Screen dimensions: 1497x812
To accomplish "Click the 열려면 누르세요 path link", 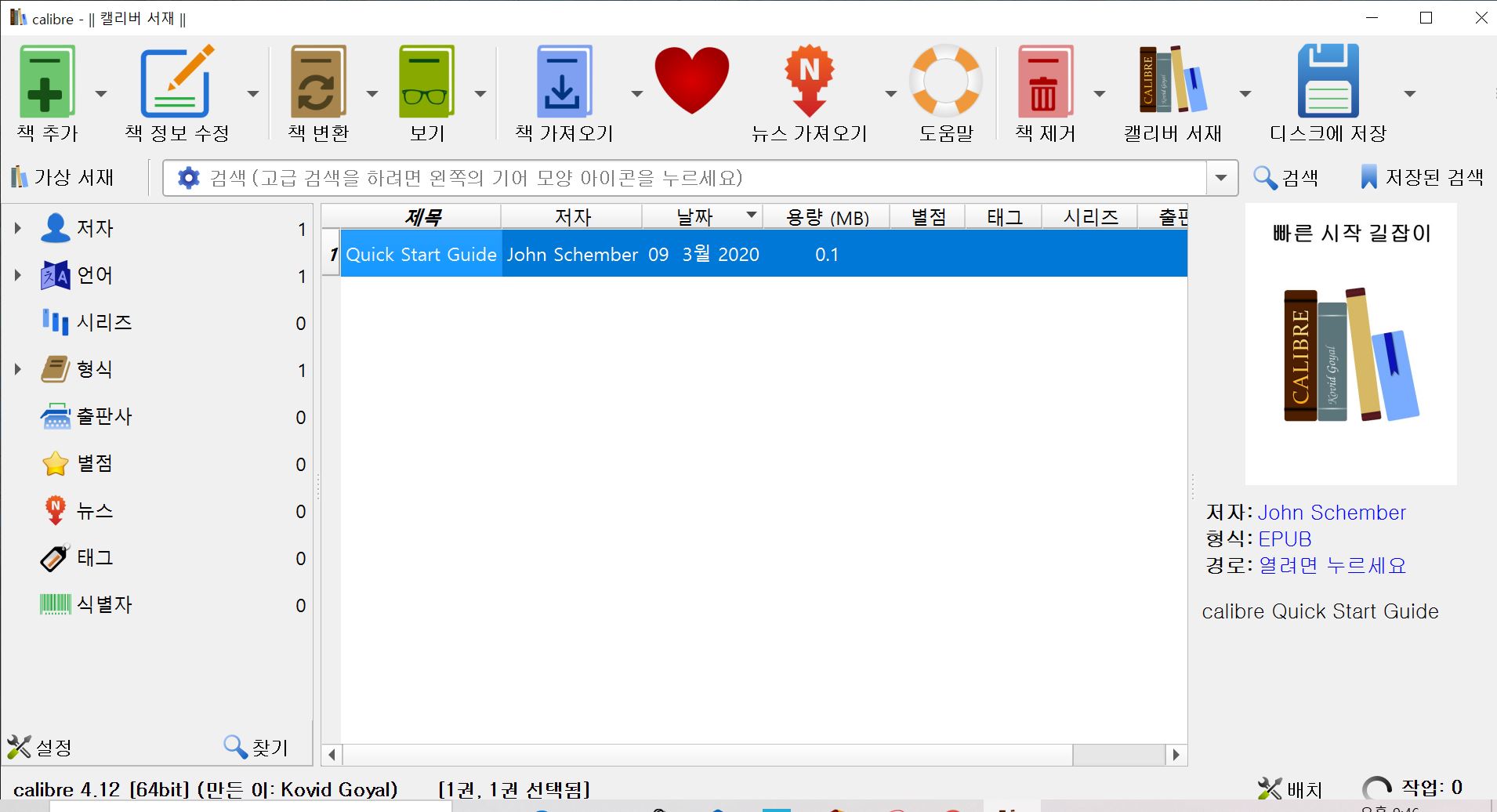I will click(x=1332, y=565).
